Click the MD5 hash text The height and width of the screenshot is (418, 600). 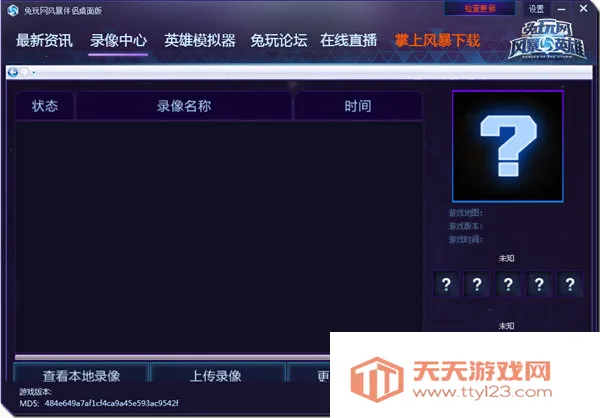point(111,403)
